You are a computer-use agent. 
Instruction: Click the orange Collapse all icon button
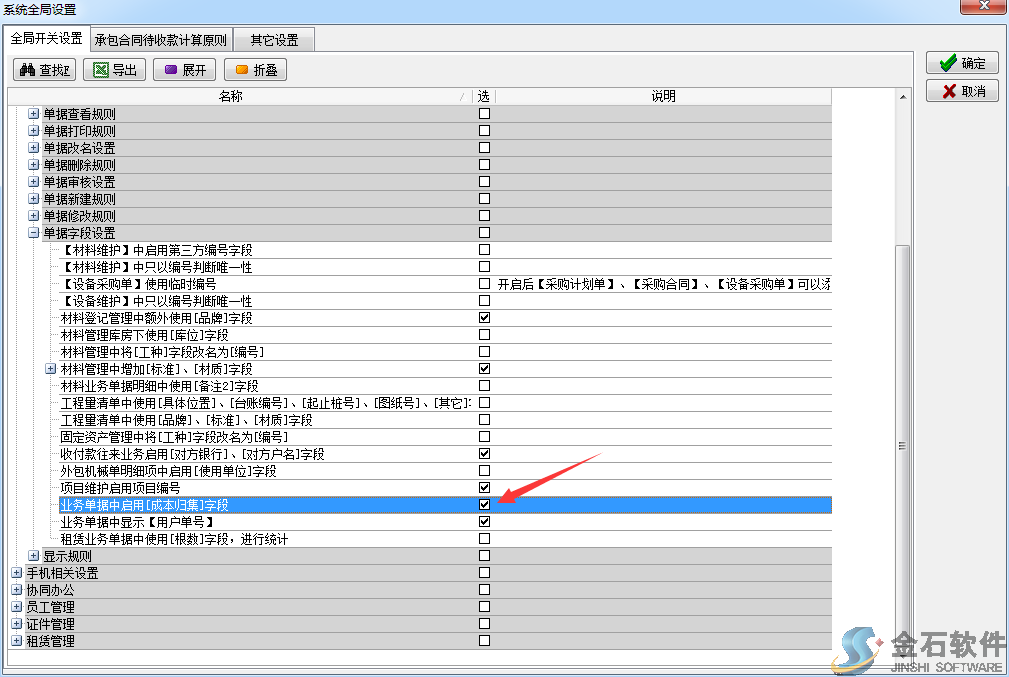[256, 70]
